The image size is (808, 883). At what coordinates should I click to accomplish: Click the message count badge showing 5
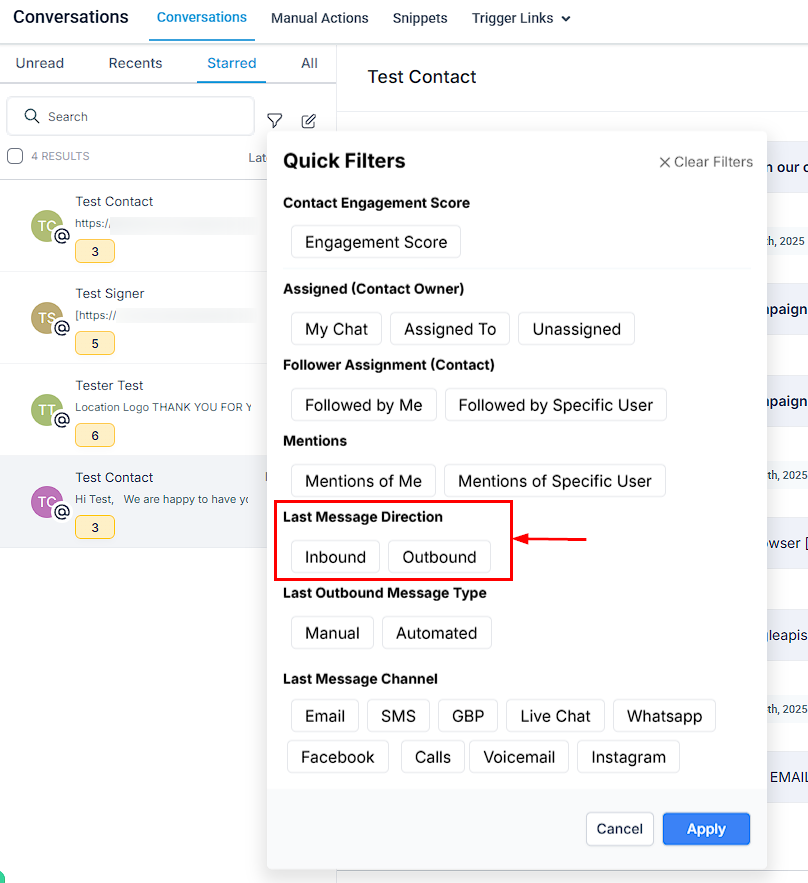coord(95,343)
